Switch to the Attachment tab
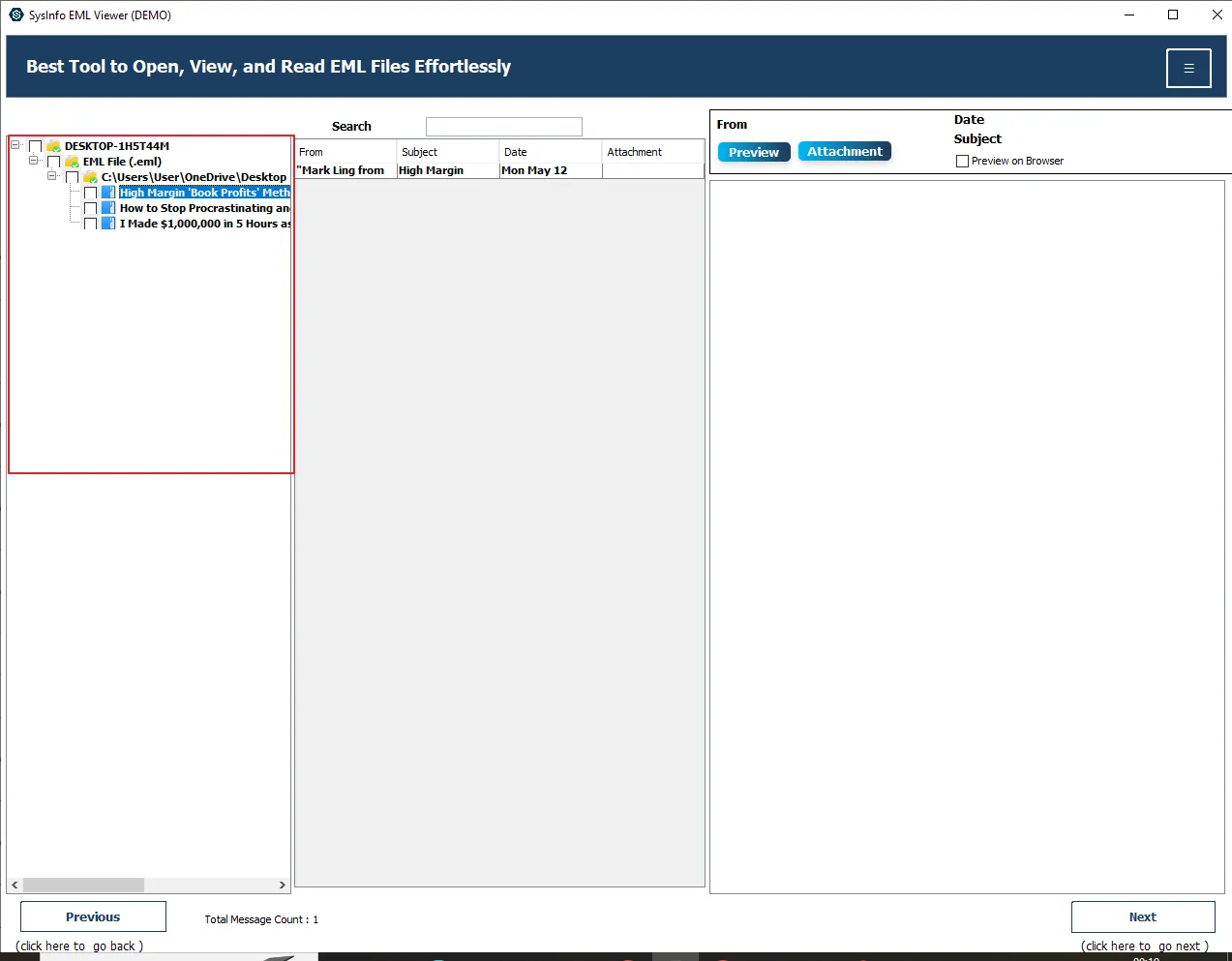The image size is (1232, 961). point(844,151)
